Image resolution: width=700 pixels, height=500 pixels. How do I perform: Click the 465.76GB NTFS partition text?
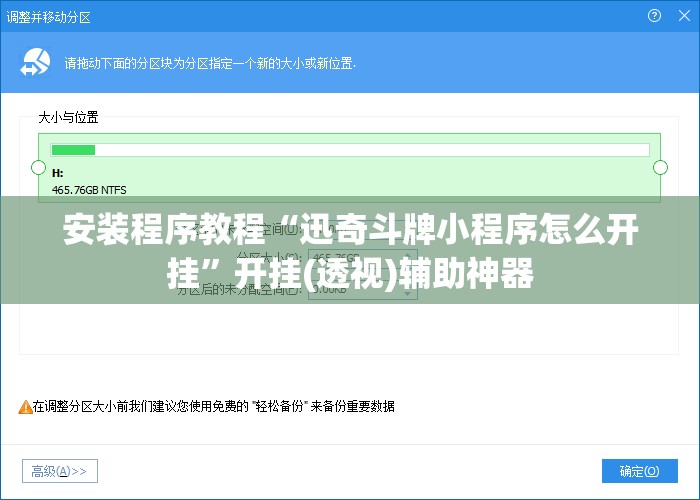[x=89, y=190]
